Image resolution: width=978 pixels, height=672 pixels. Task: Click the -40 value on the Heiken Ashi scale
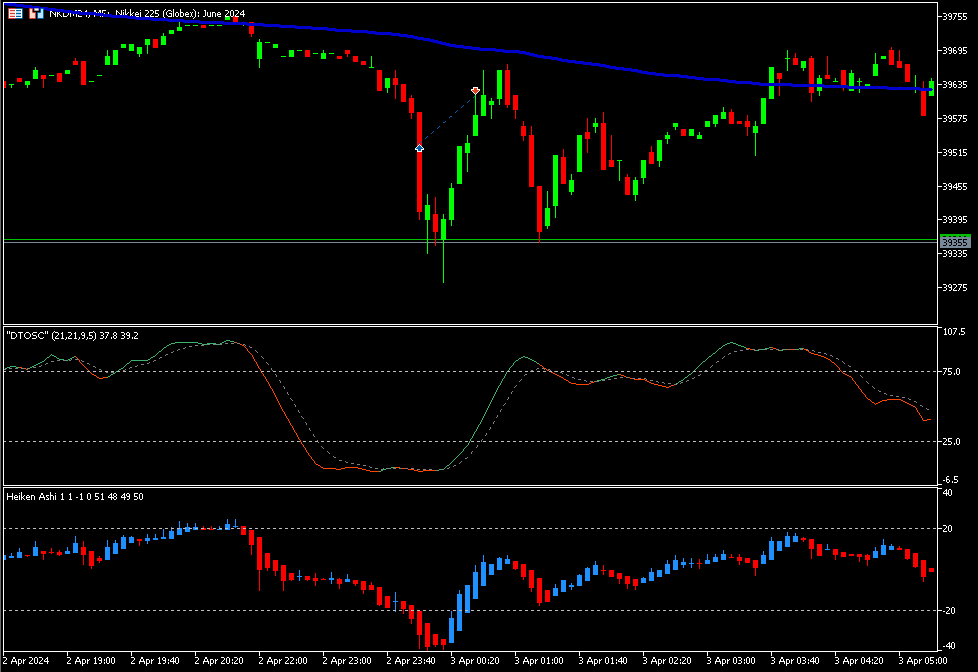tap(947, 646)
